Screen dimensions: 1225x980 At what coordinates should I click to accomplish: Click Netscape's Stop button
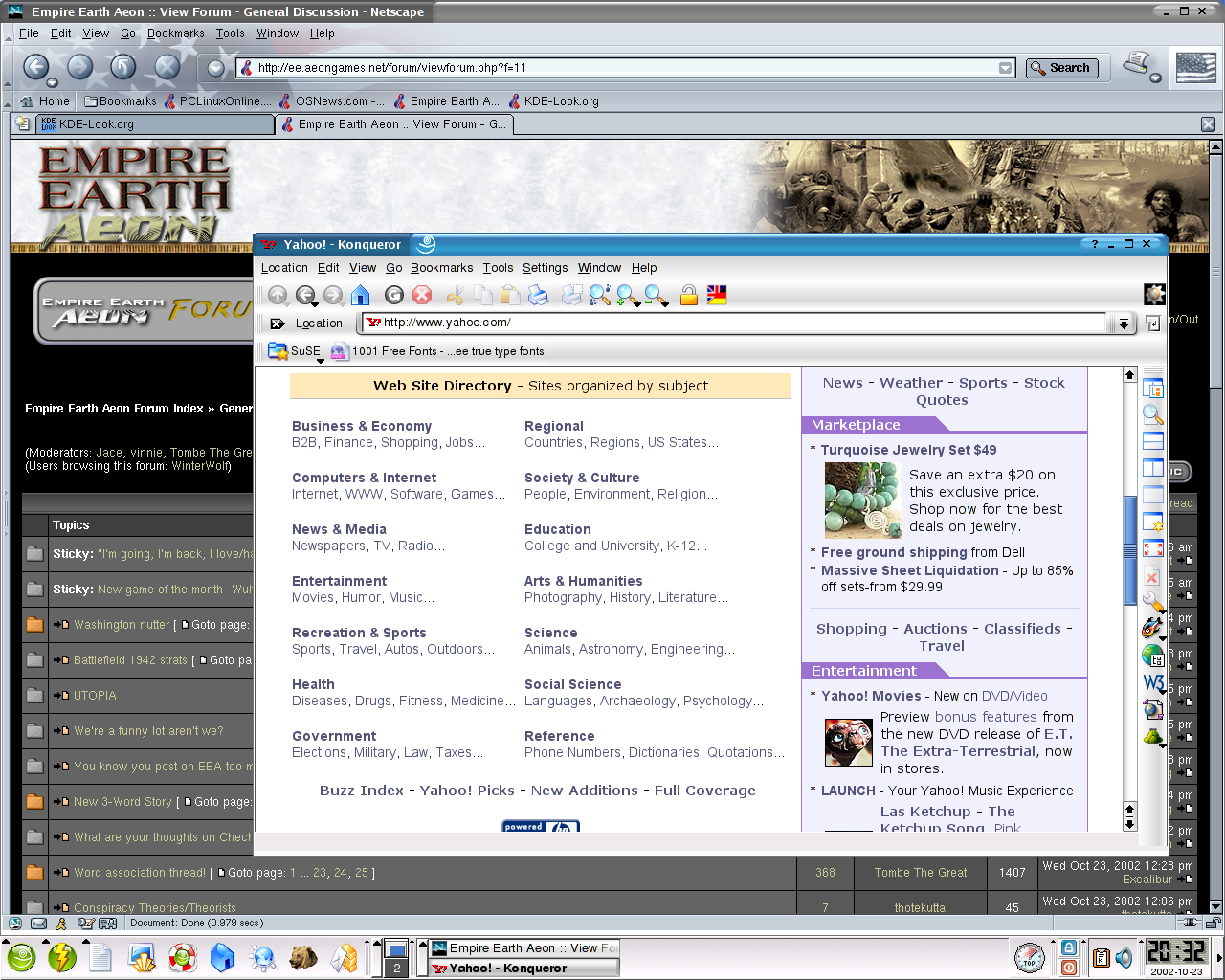[167, 66]
